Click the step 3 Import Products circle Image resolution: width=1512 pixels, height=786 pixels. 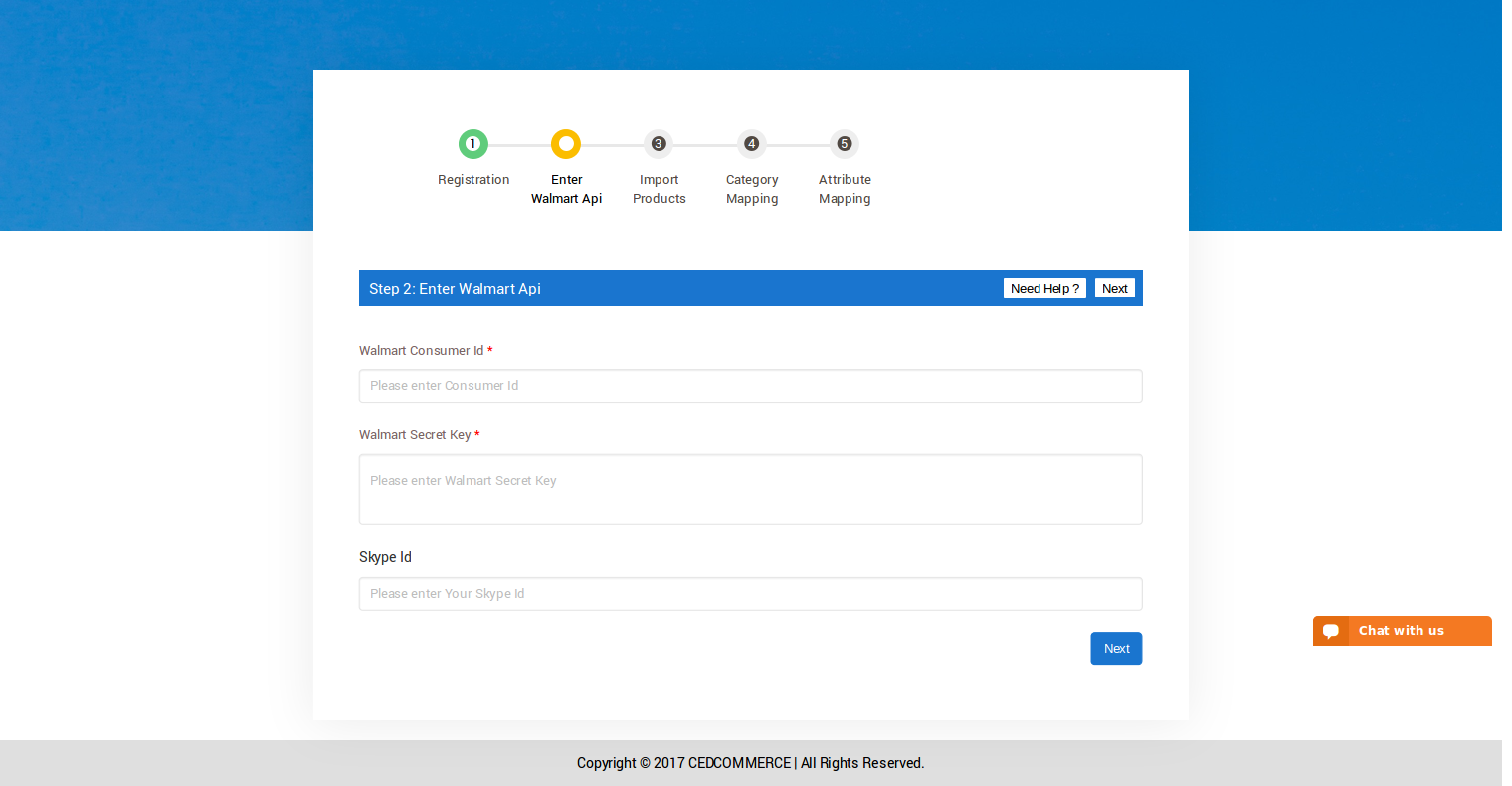[659, 144]
